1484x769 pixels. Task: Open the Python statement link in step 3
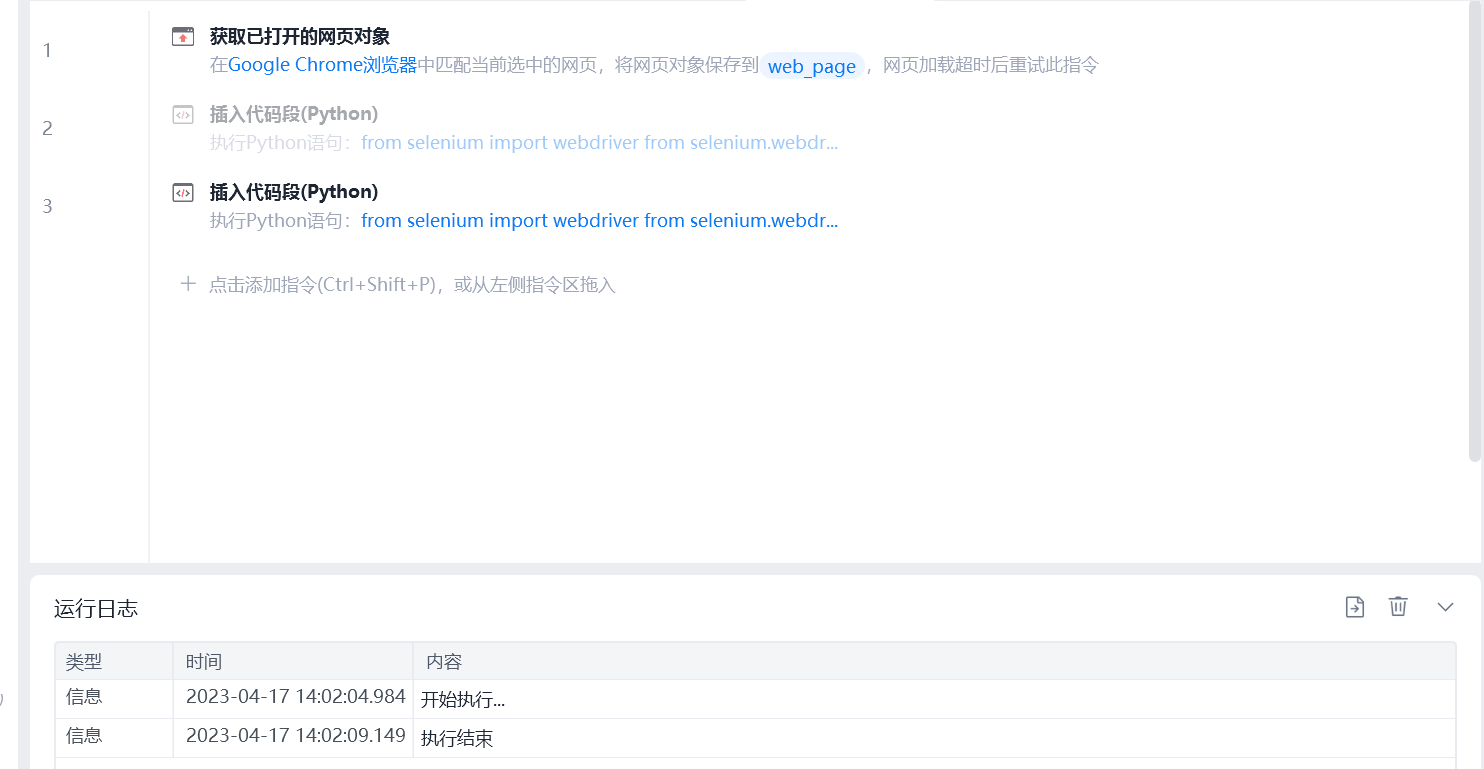point(600,220)
